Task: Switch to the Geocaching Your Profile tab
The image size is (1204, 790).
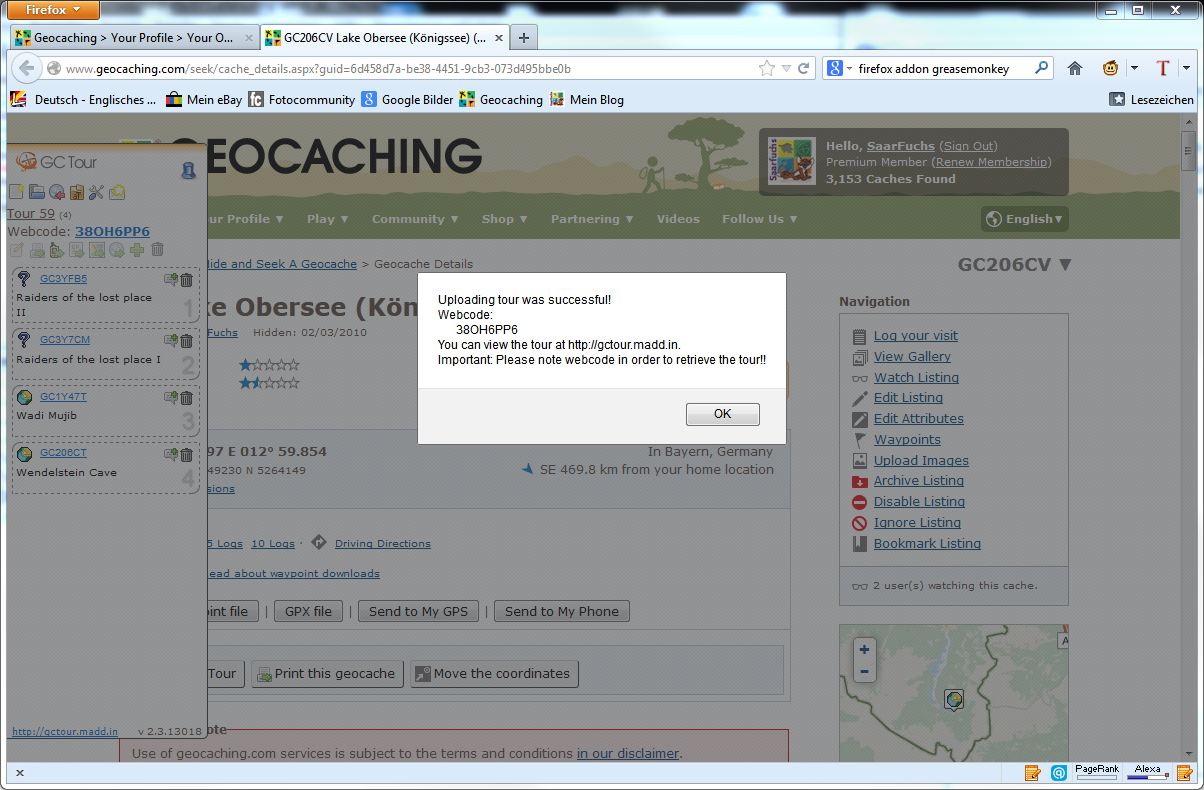Action: click(x=133, y=38)
